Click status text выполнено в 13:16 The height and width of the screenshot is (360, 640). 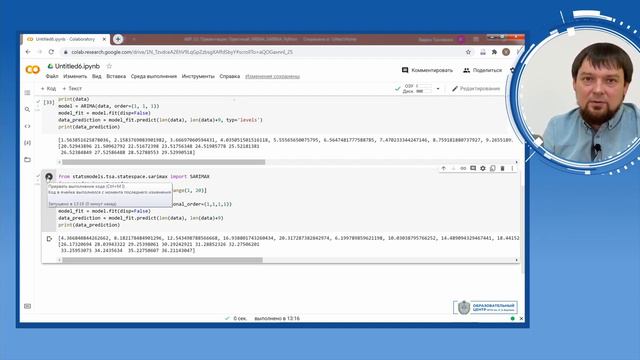coord(277,318)
